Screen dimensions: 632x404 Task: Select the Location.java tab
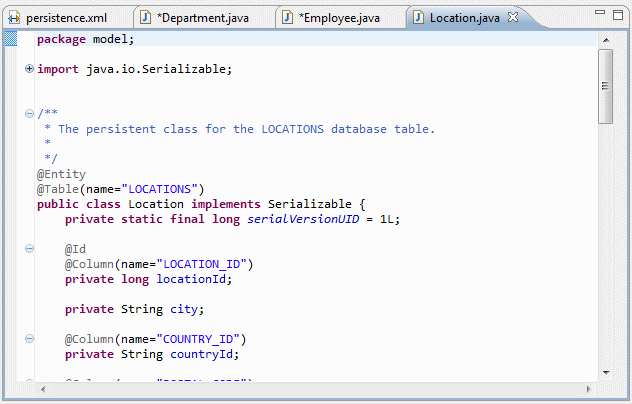(x=464, y=18)
